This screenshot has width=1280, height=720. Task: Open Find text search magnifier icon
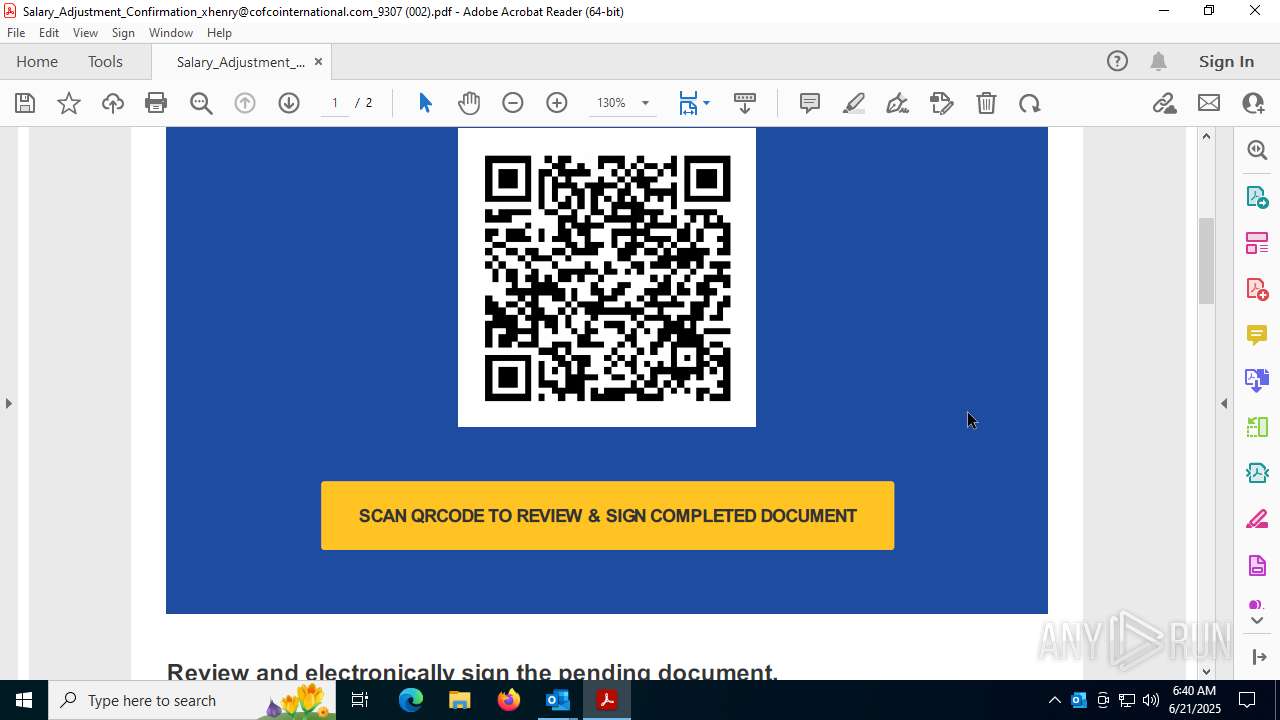point(201,103)
